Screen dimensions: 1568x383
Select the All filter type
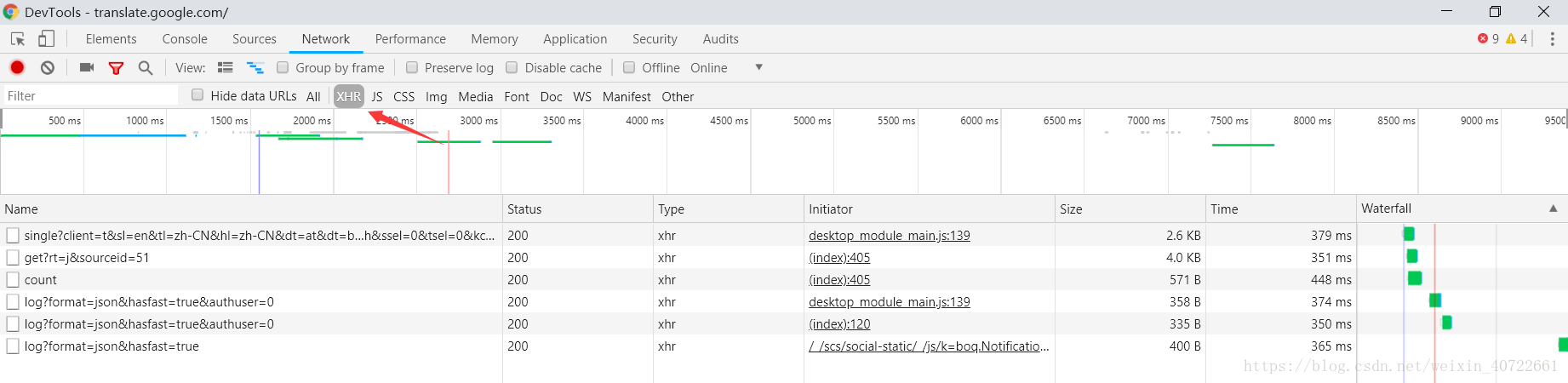click(x=313, y=97)
